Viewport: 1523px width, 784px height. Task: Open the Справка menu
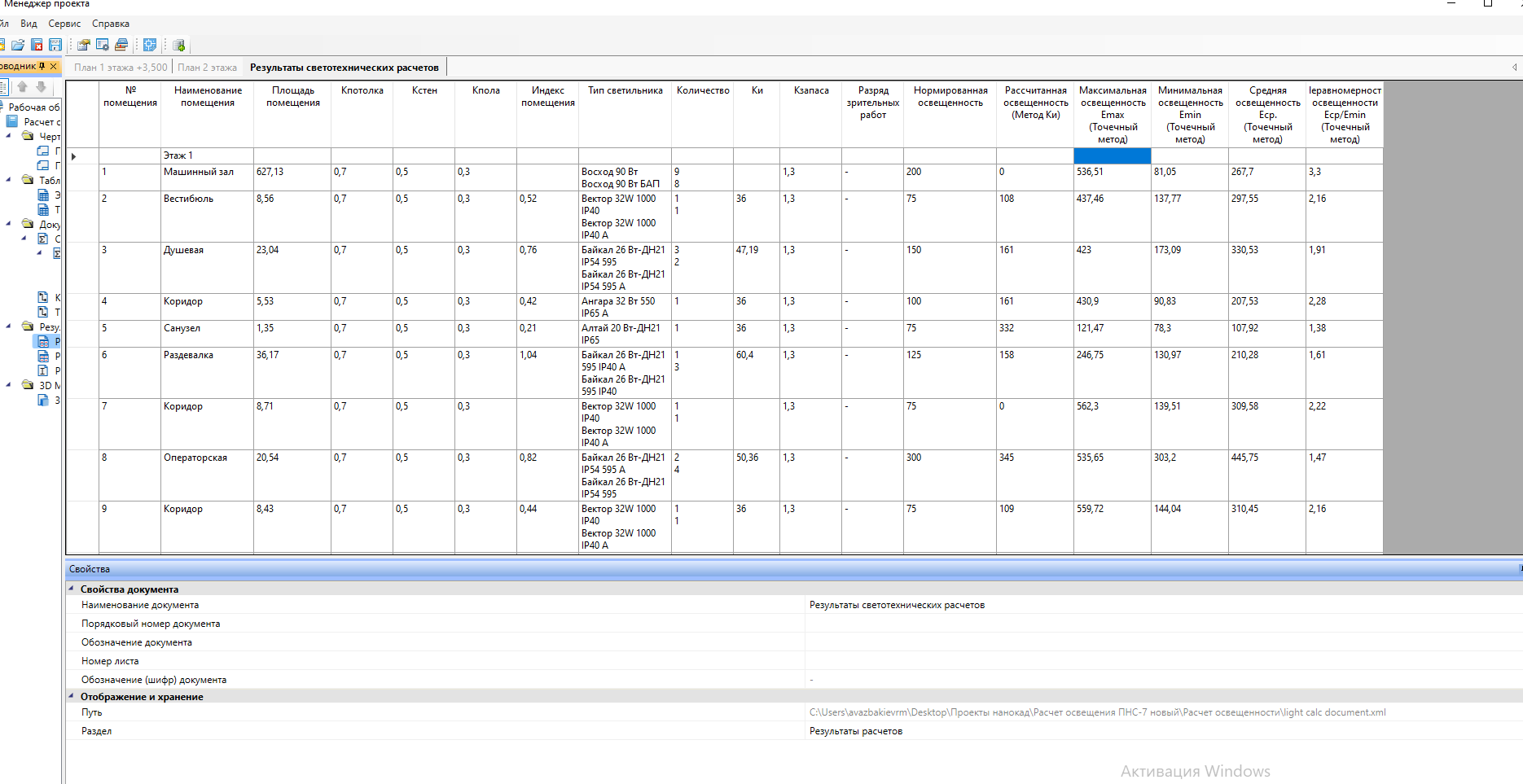pyautogui.click(x=111, y=24)
